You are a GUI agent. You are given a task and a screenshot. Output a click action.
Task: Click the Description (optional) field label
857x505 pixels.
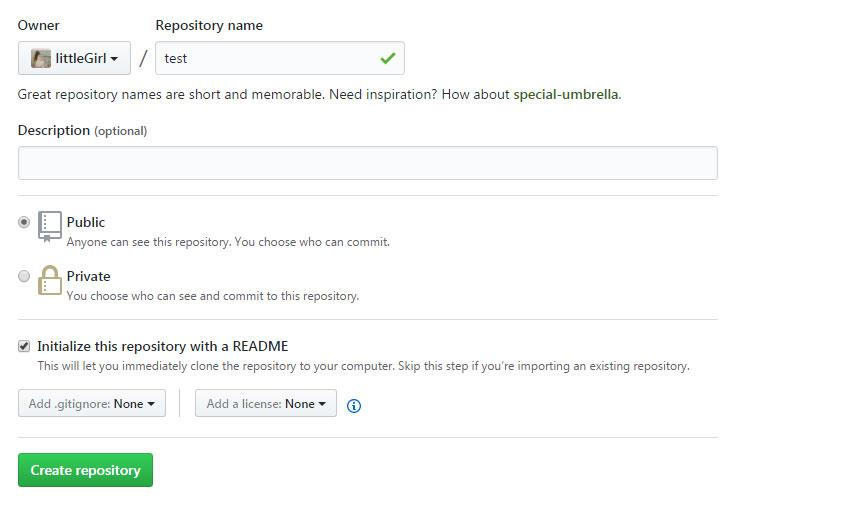click(82, 130)
